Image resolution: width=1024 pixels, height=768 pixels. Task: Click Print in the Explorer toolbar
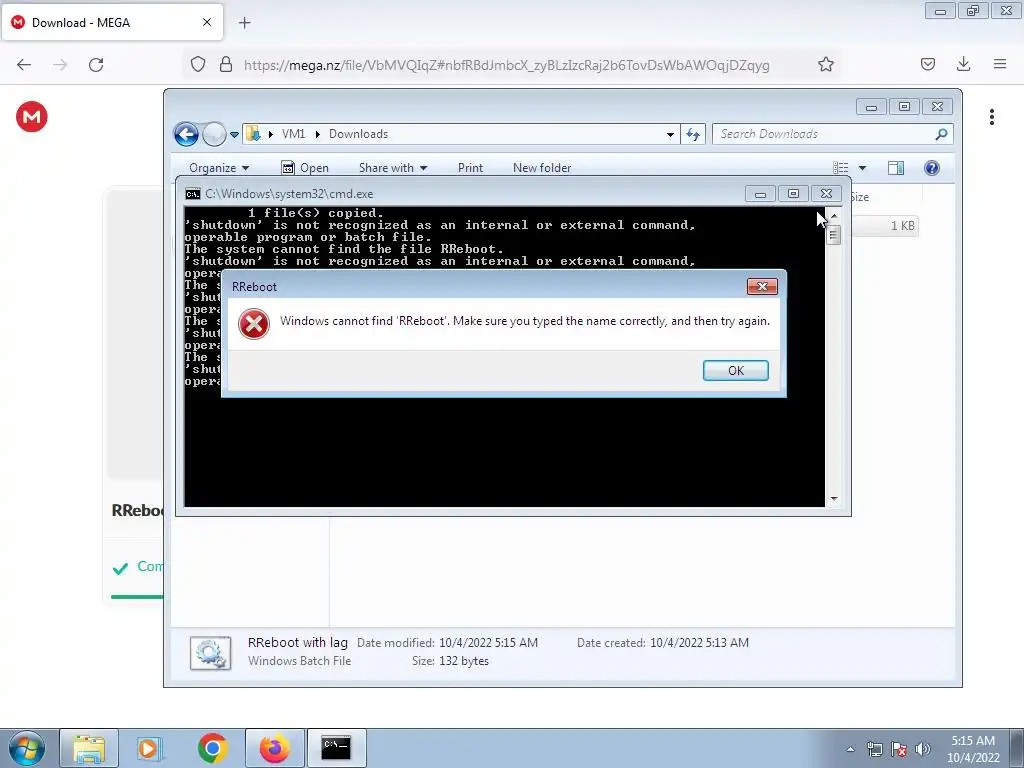coord(470,168)
